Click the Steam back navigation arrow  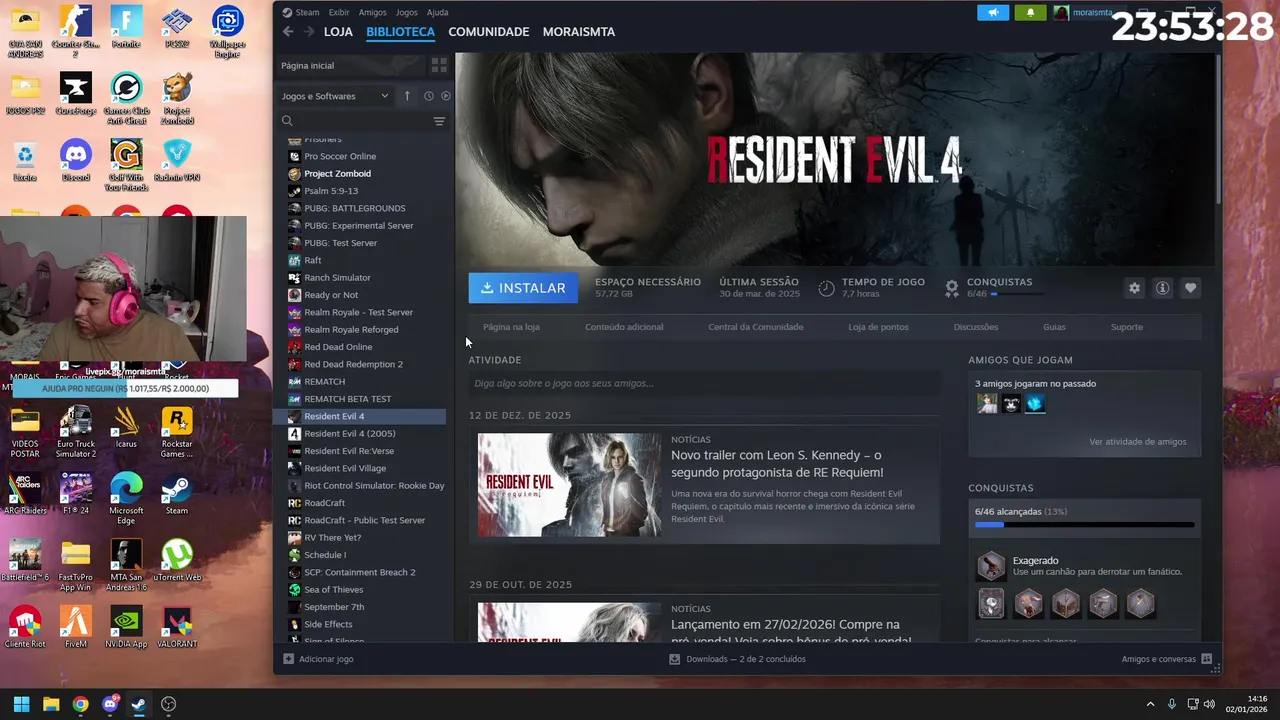(x=288, y=32)
